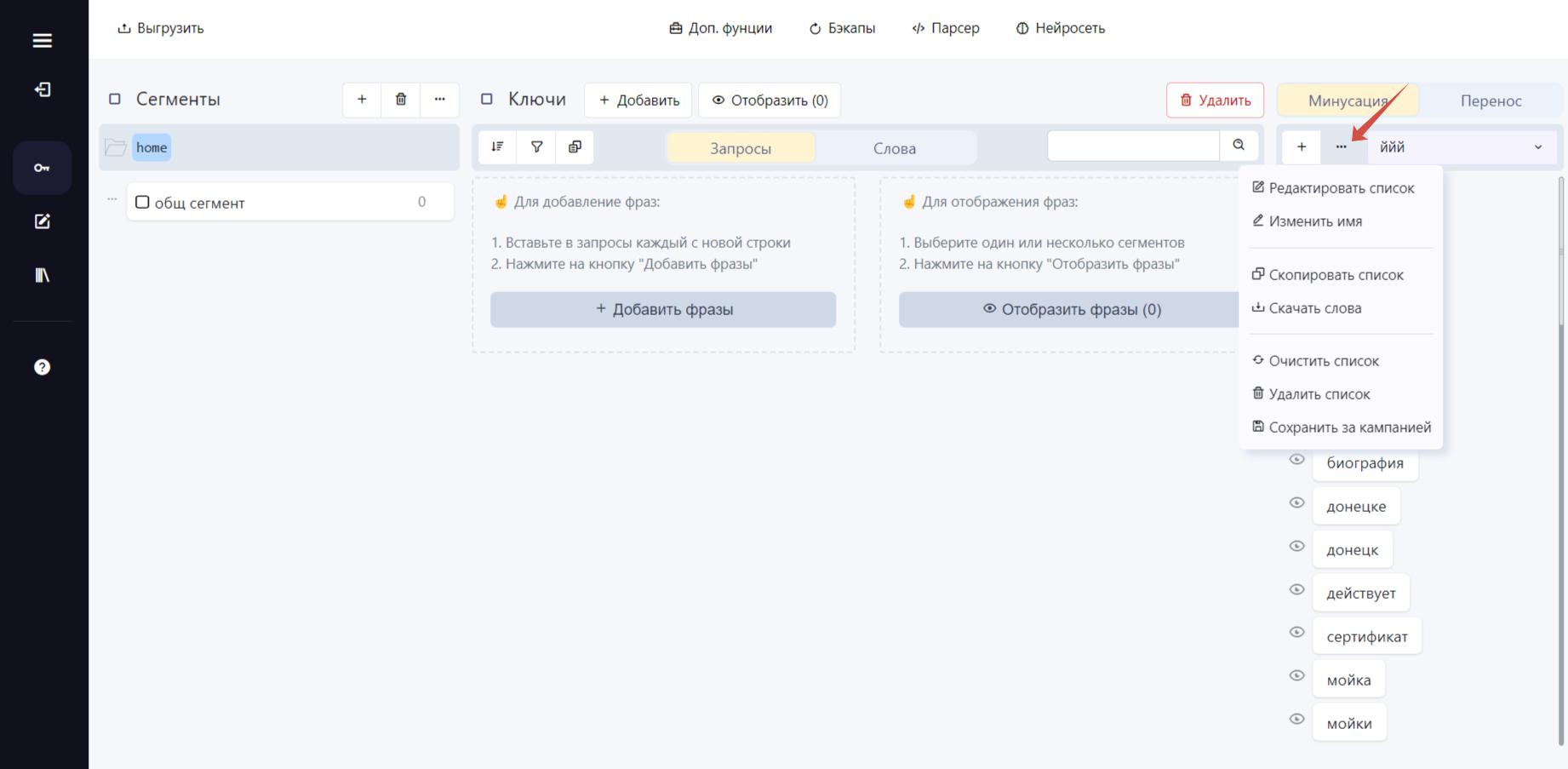The height and width of the screenshot is (769, 1568).
Task: Open the key section in sidebar
Action: tap(42, 168)
